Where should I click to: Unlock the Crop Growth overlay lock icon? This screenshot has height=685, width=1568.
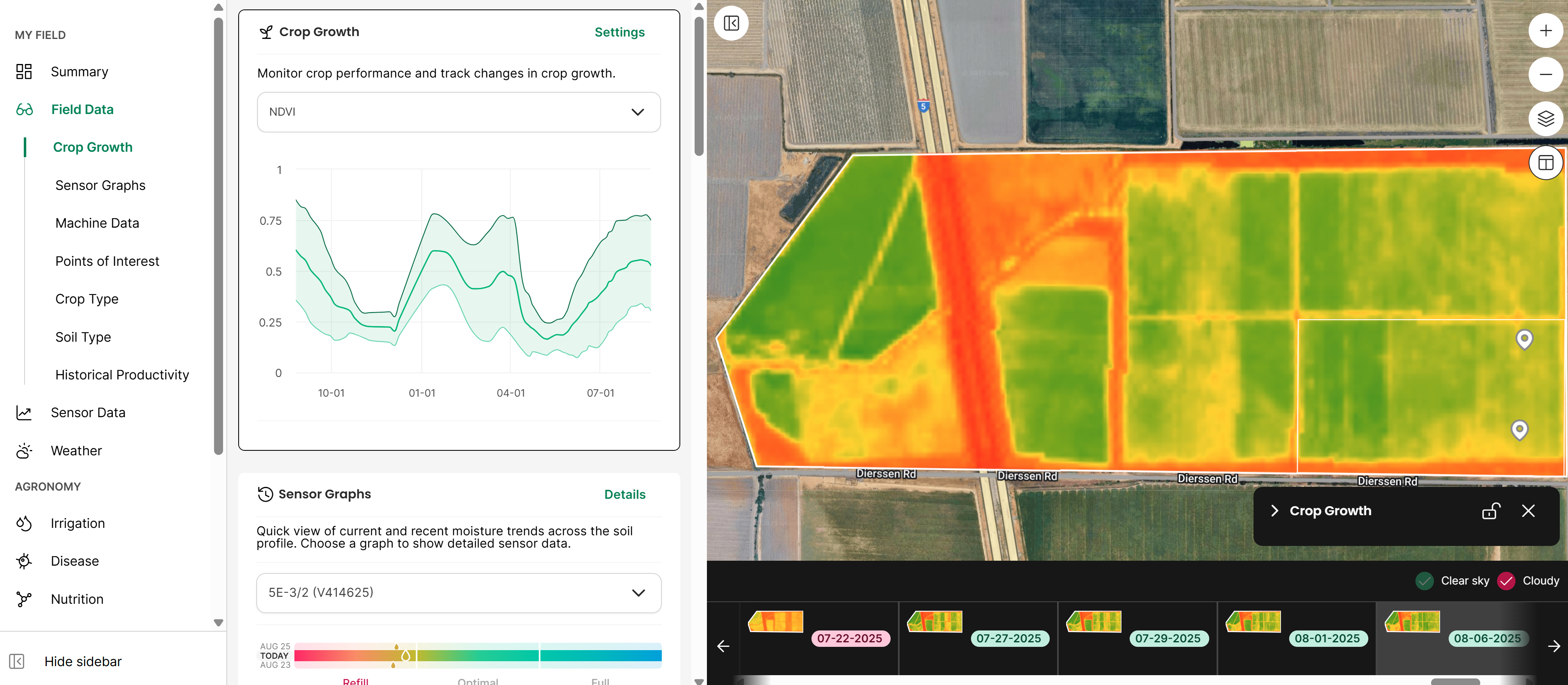pos(1490,511)
